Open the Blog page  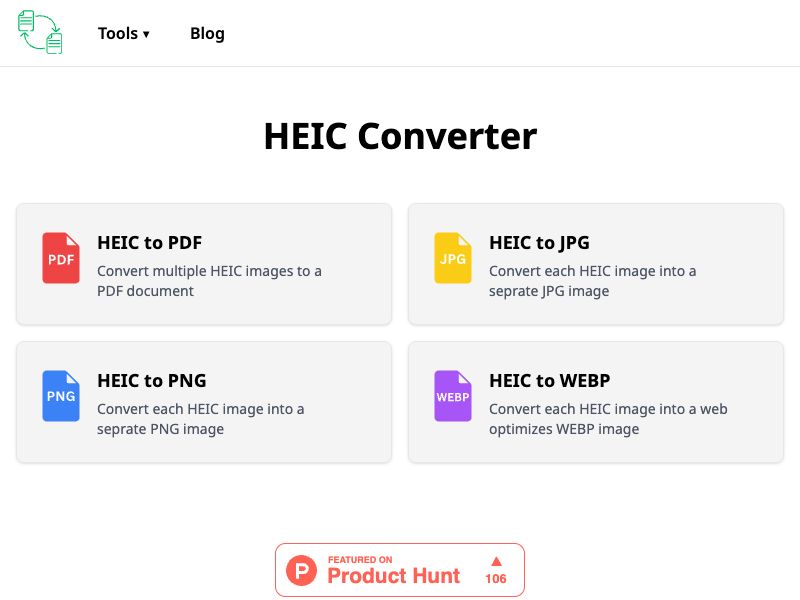tap(207, 33)
